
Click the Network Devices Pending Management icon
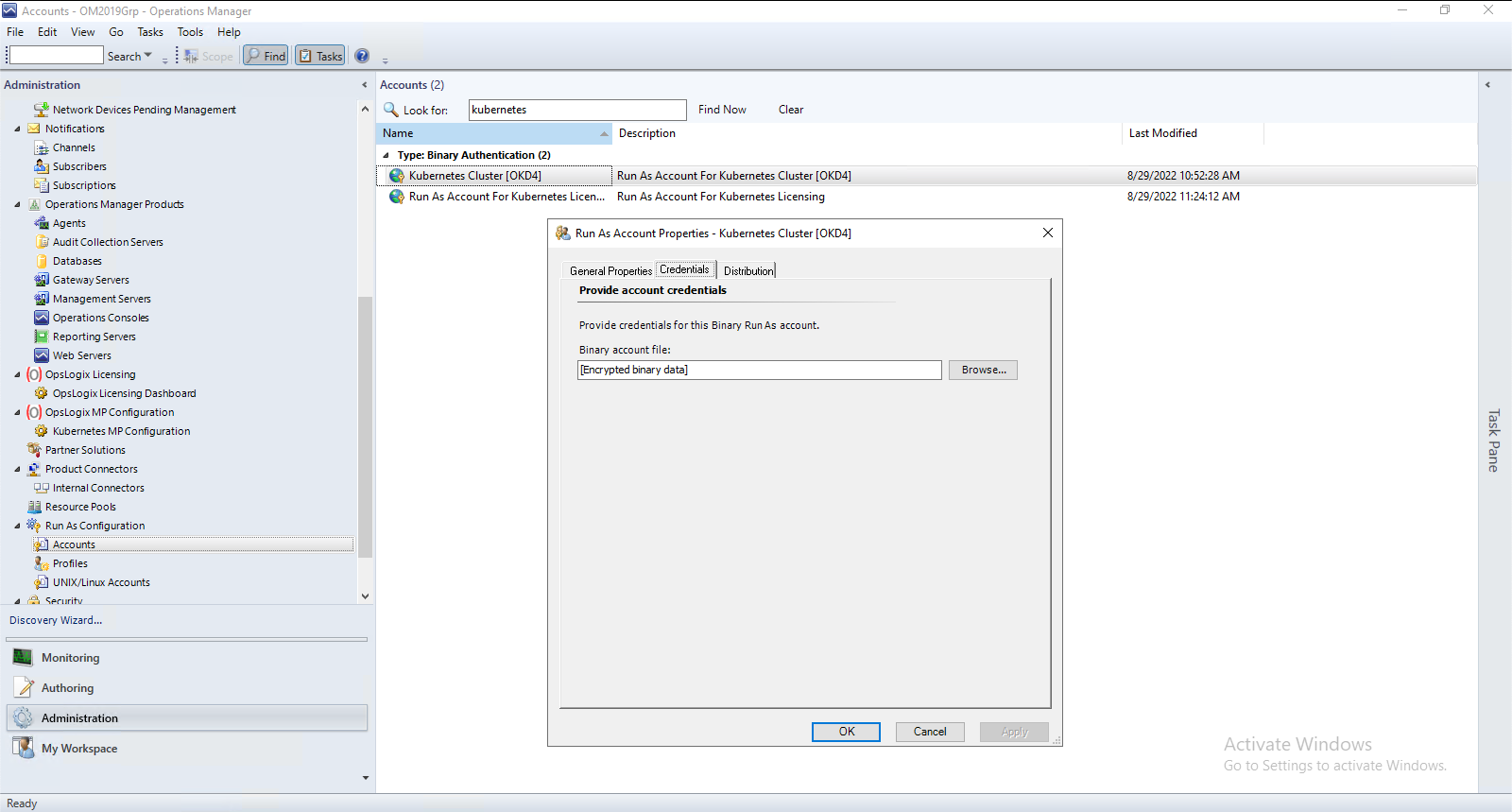(42, 110)
